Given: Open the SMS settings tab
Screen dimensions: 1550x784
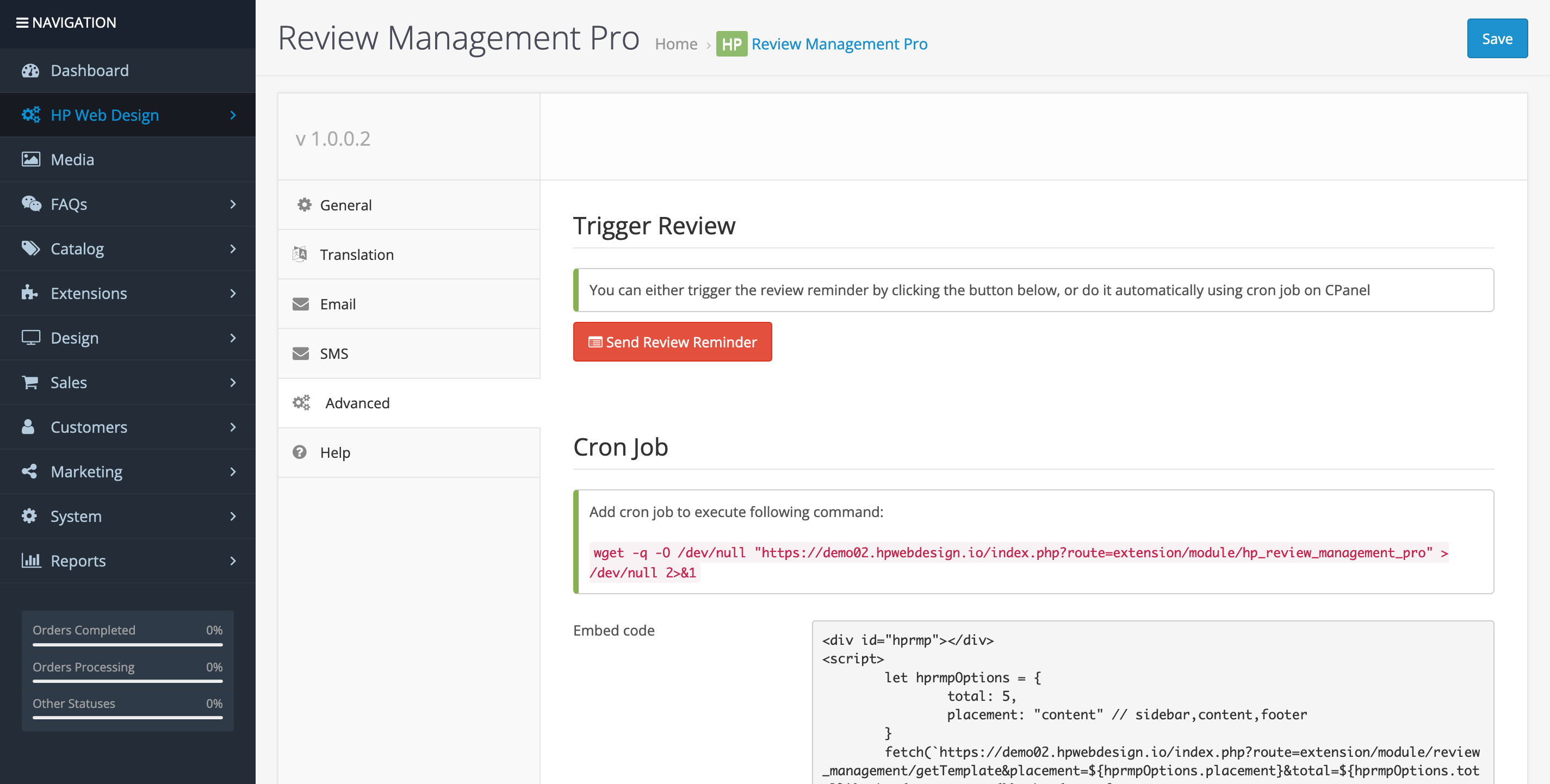Looking at the screenshot, I should (333, 353).
